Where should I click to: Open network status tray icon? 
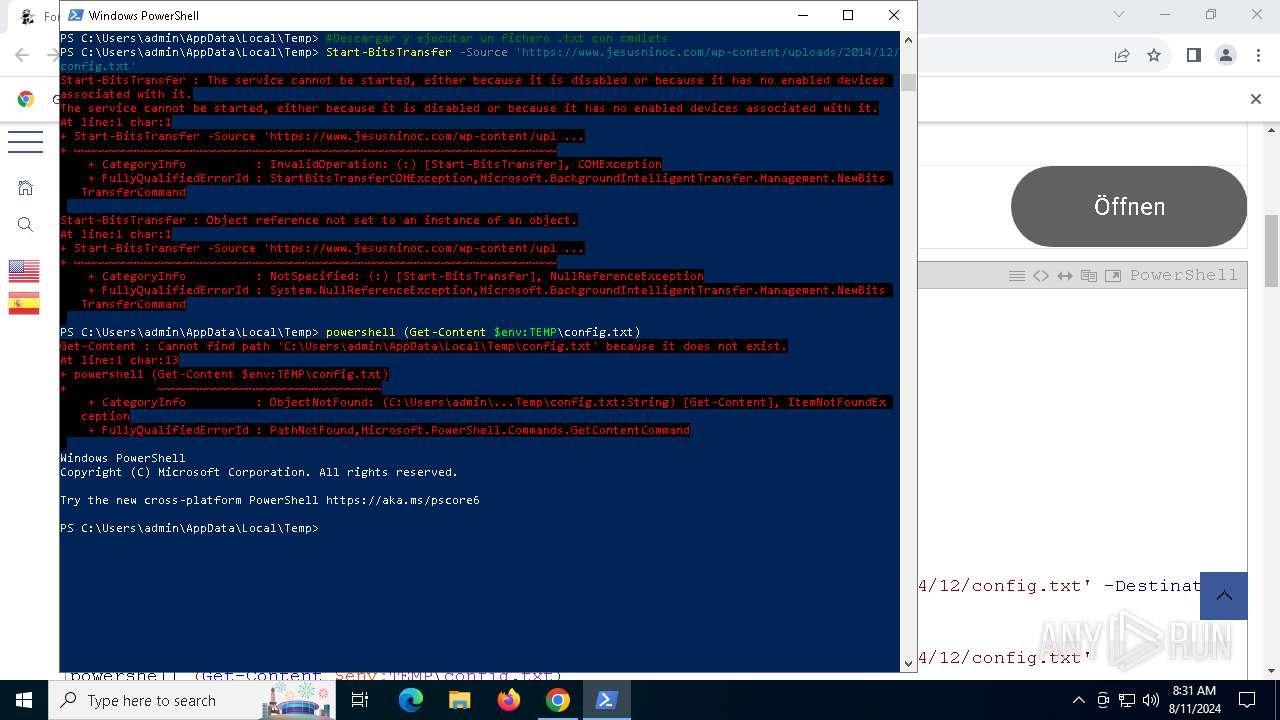pyautogui.click(x=1127, y=700)
